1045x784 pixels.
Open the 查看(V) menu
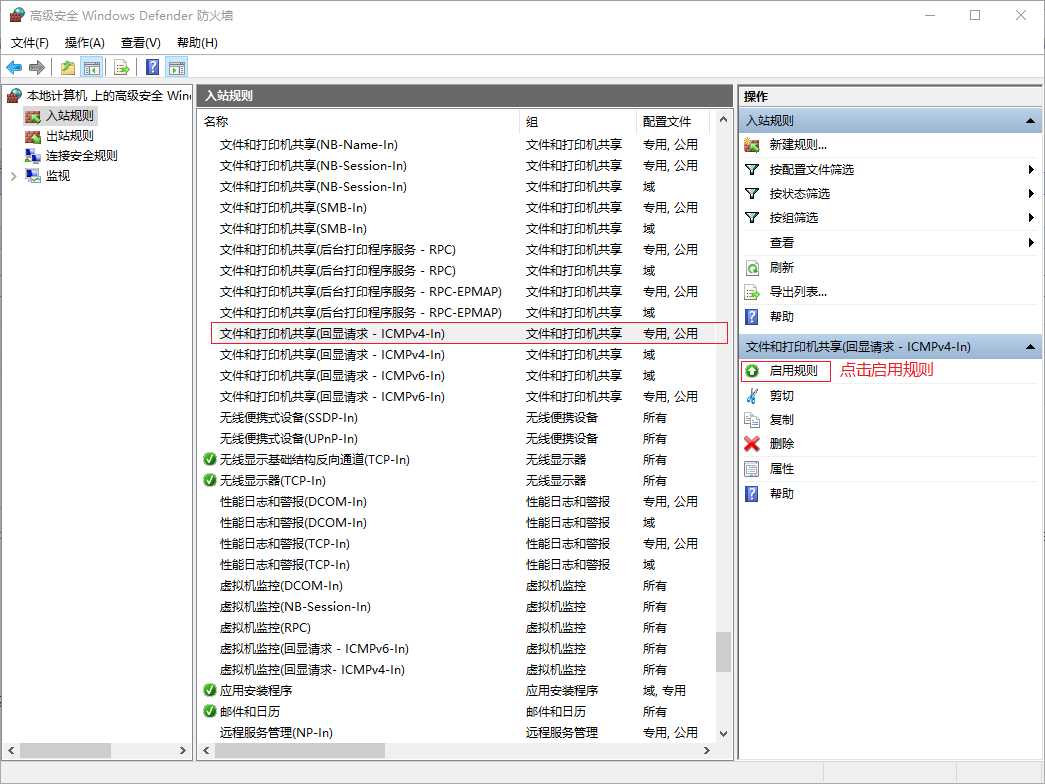(x=141, y=43)
